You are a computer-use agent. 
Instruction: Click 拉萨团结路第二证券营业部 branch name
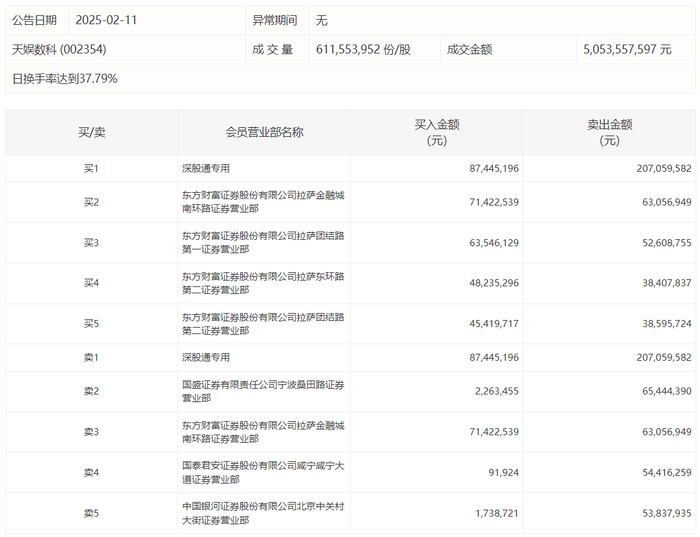(x=263, y=324)
